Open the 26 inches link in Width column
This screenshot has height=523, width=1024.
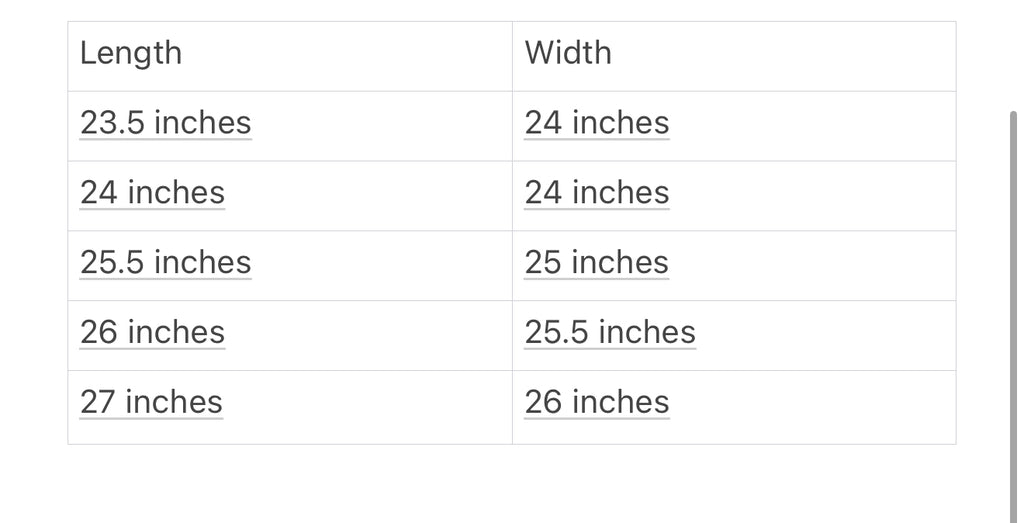click(x=596, y=403)
